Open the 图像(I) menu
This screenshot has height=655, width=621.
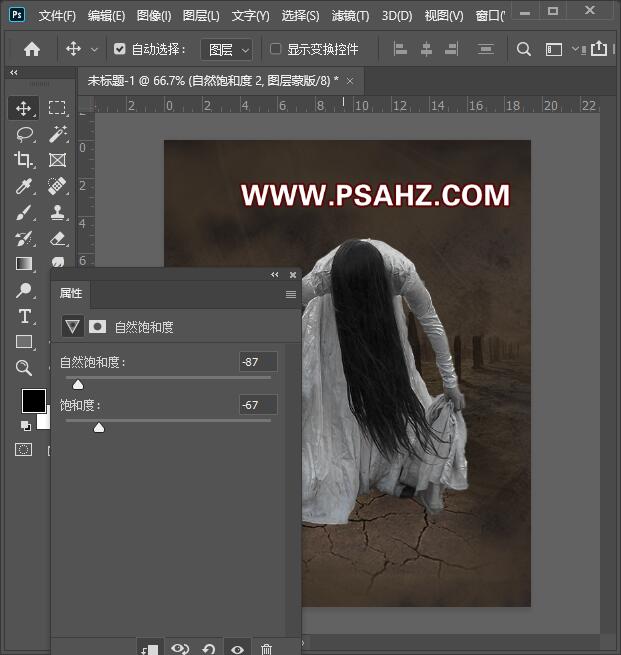pos(154,16)
